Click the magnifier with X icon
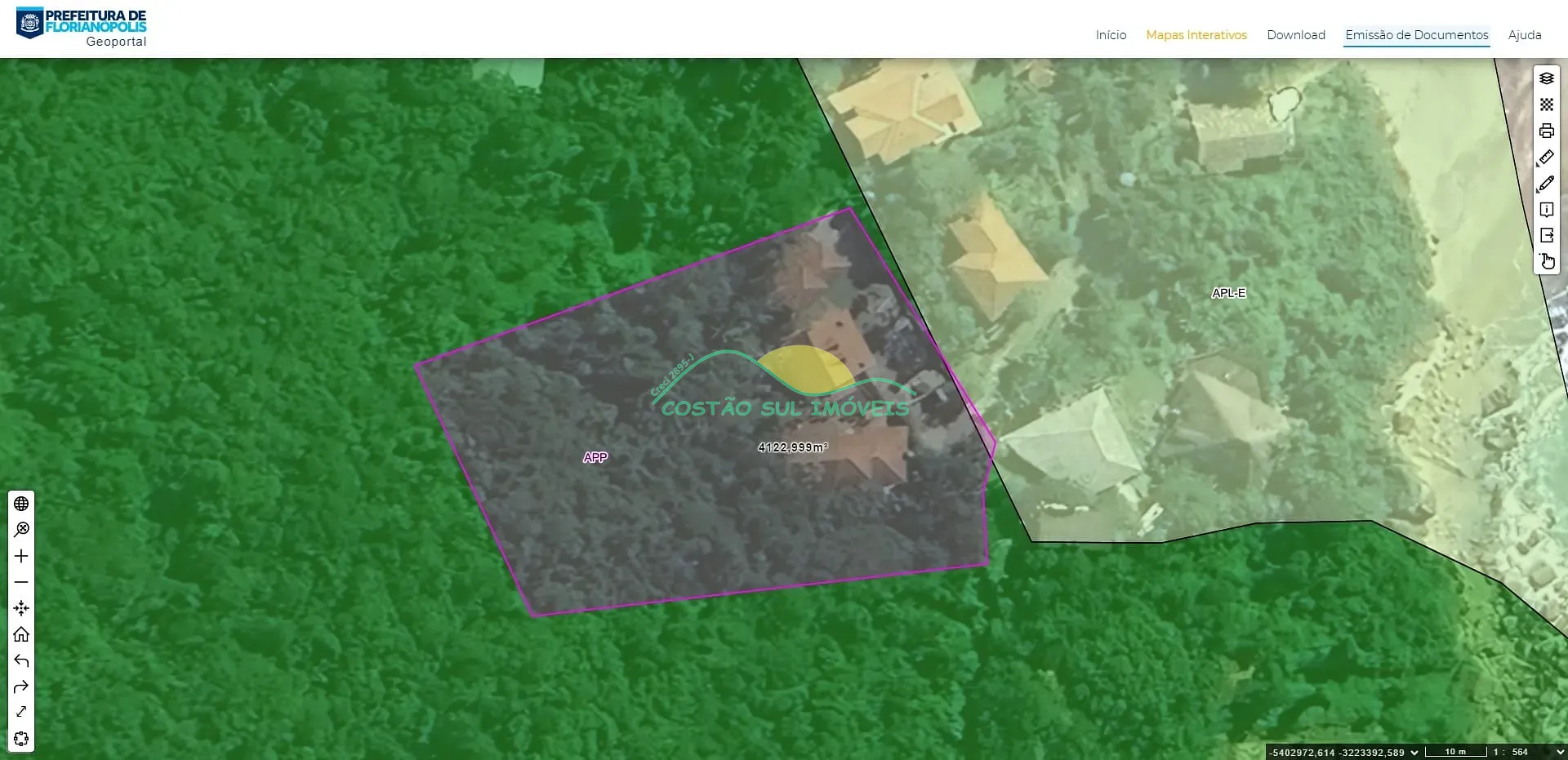Viewport: 1568px width, 760px height. pyautogui.click(x=21, y=530)
